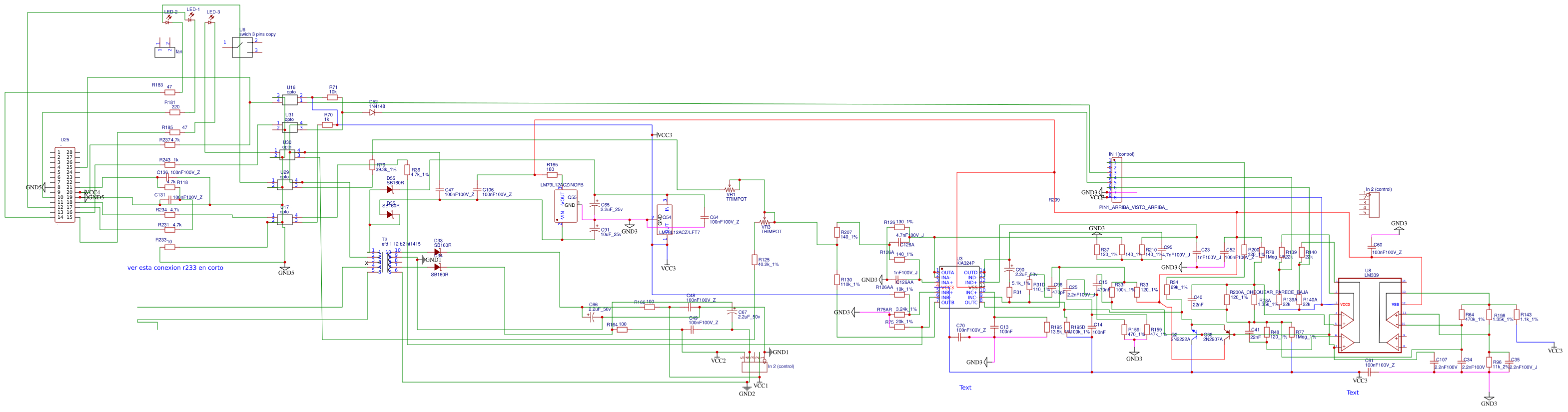
Task: Click the PIN1_ARRIBA_VISTO_ARRIBA_ label
Action: pyautogui.click(x=1133, y=208)
